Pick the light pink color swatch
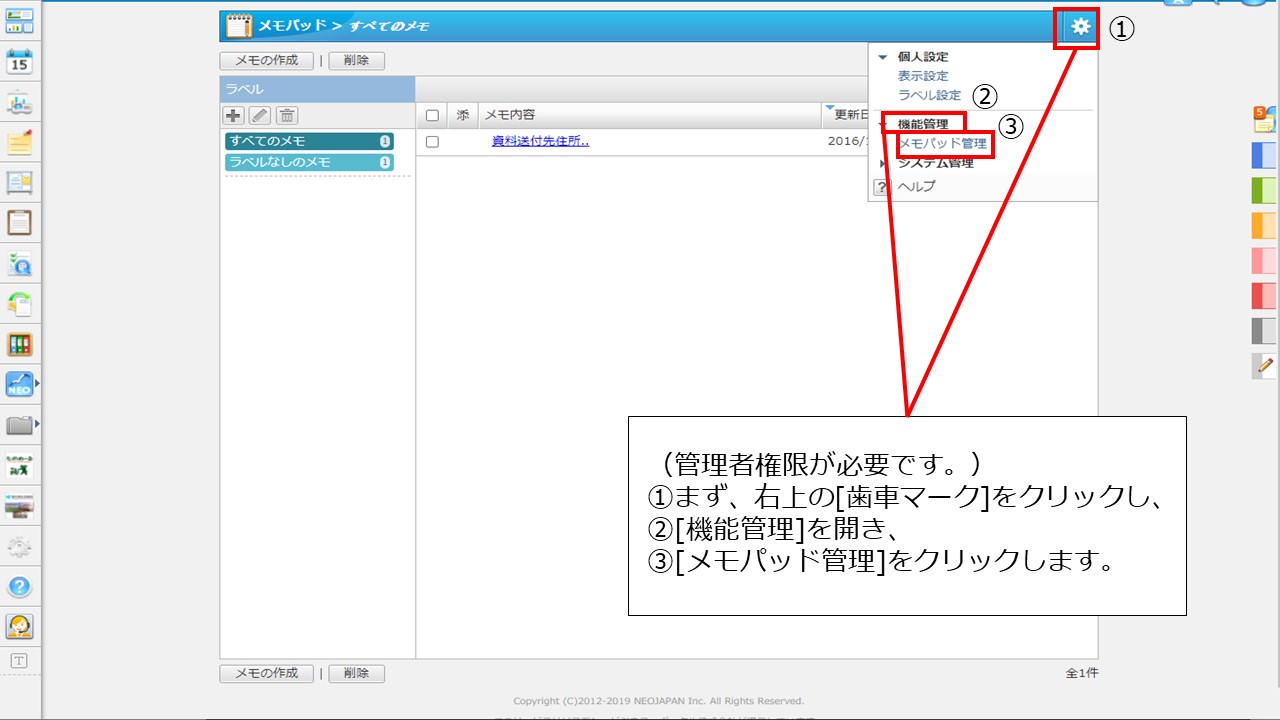1280x720 pixels. point(1264,260)
